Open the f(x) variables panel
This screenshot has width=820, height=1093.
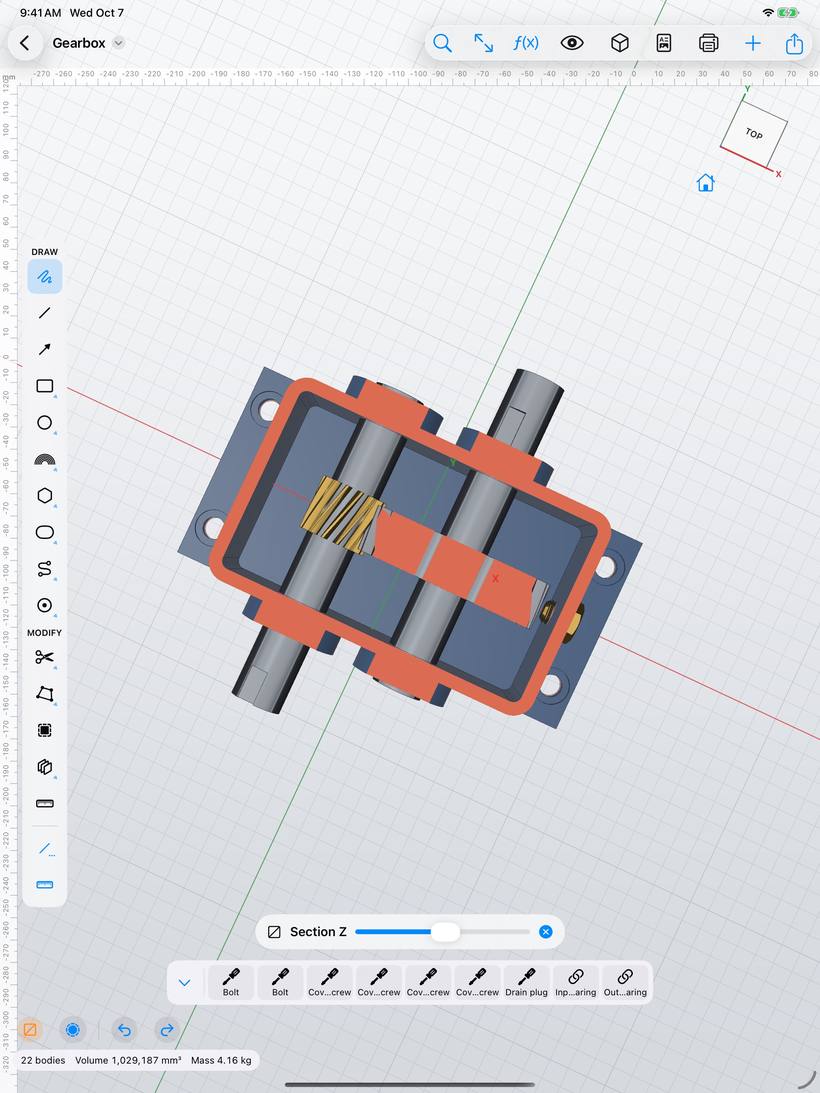526,43
